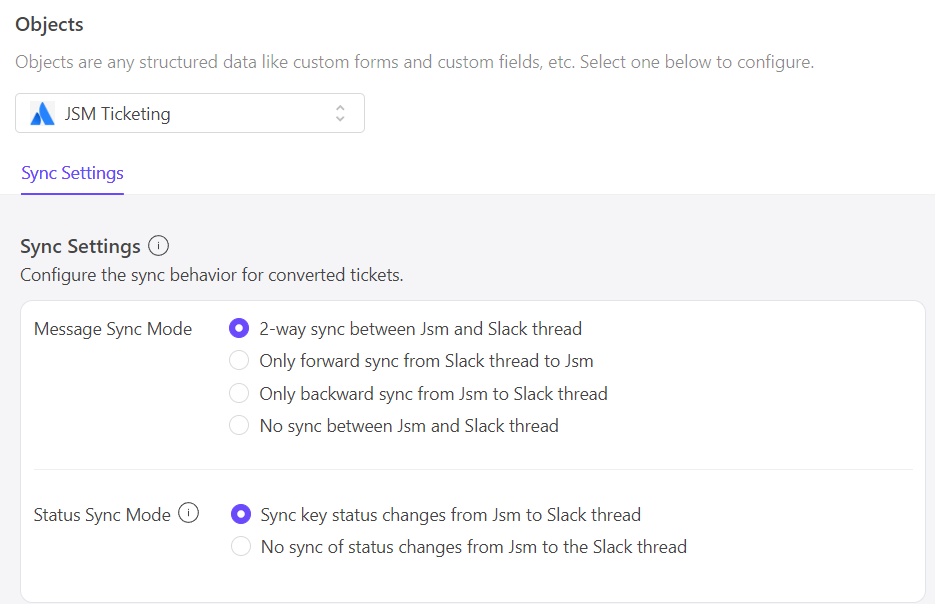Click the Objects section heading

[49, 24]
